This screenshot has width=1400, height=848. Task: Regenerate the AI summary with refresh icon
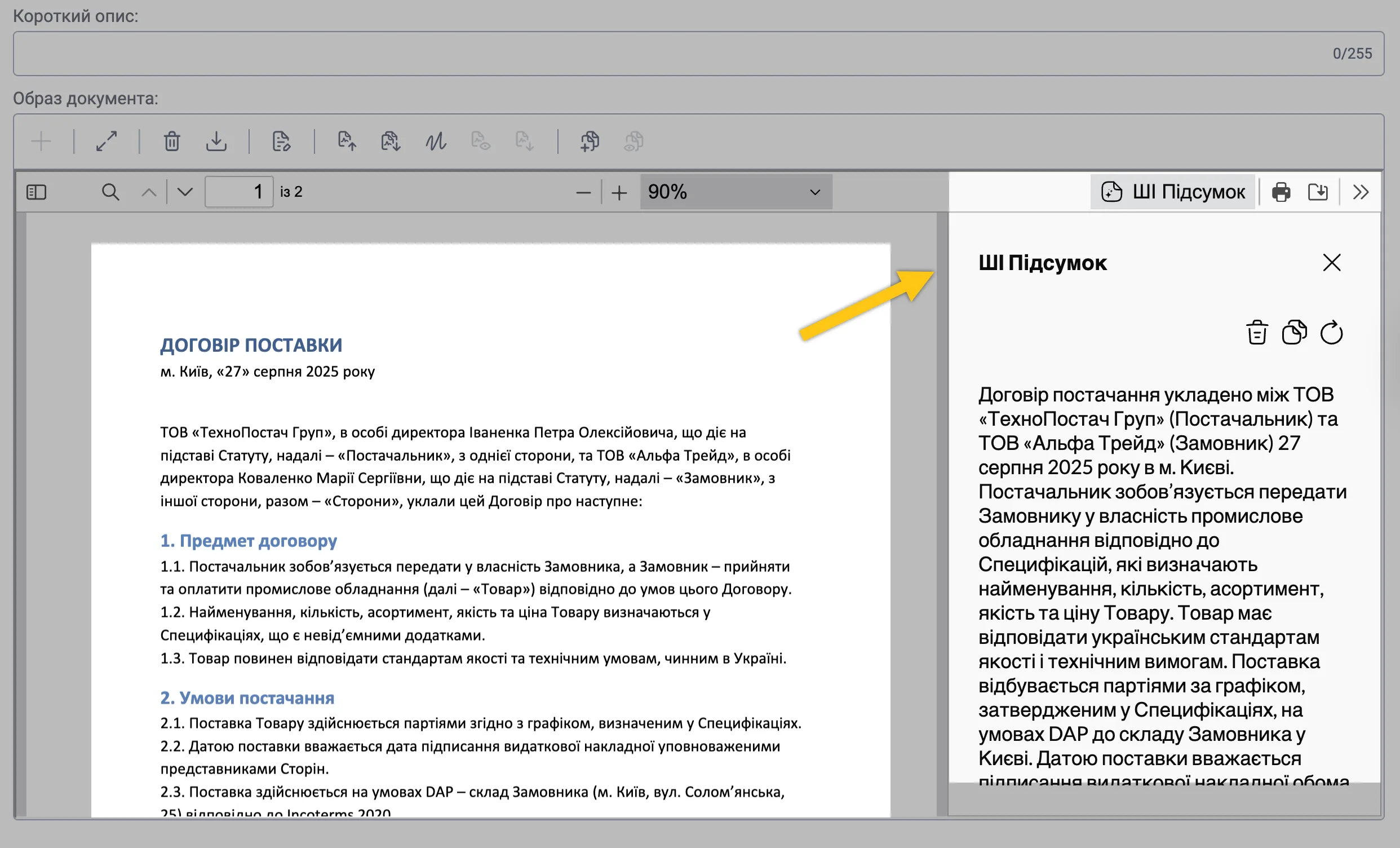pos(1331,333)
